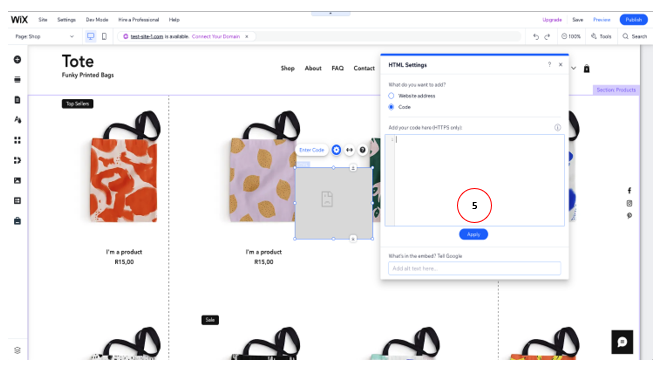This screenshot has width=672, height=373.
Task: Open Hire a Professional menu
Action: (x=138, y=20)
